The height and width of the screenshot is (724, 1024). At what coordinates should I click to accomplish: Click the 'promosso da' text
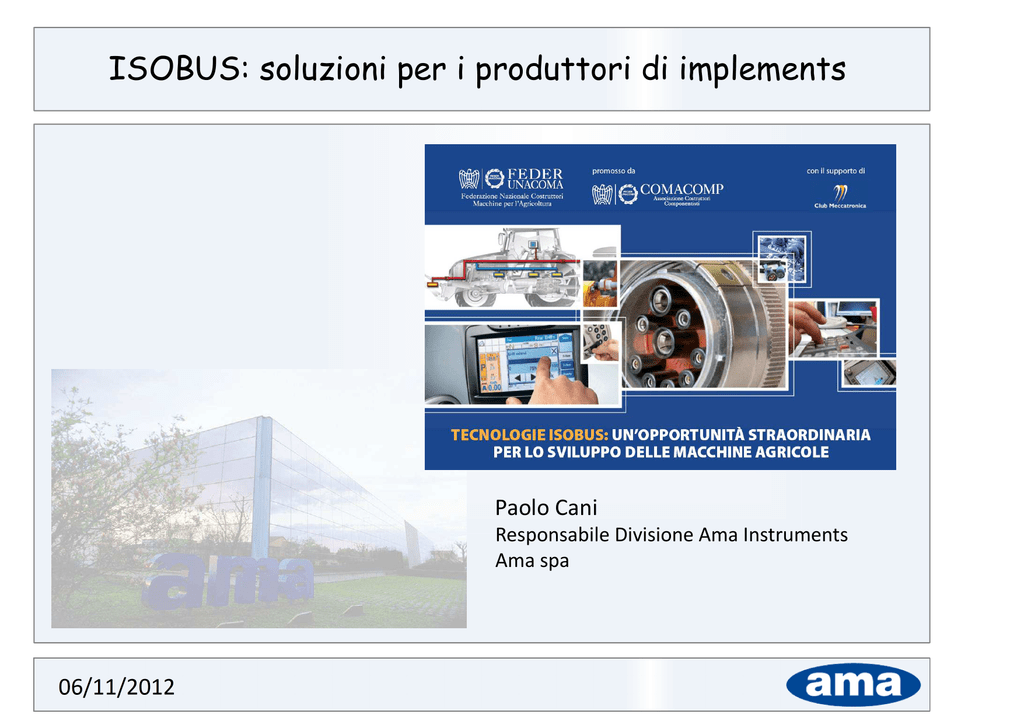coord(613,171)
